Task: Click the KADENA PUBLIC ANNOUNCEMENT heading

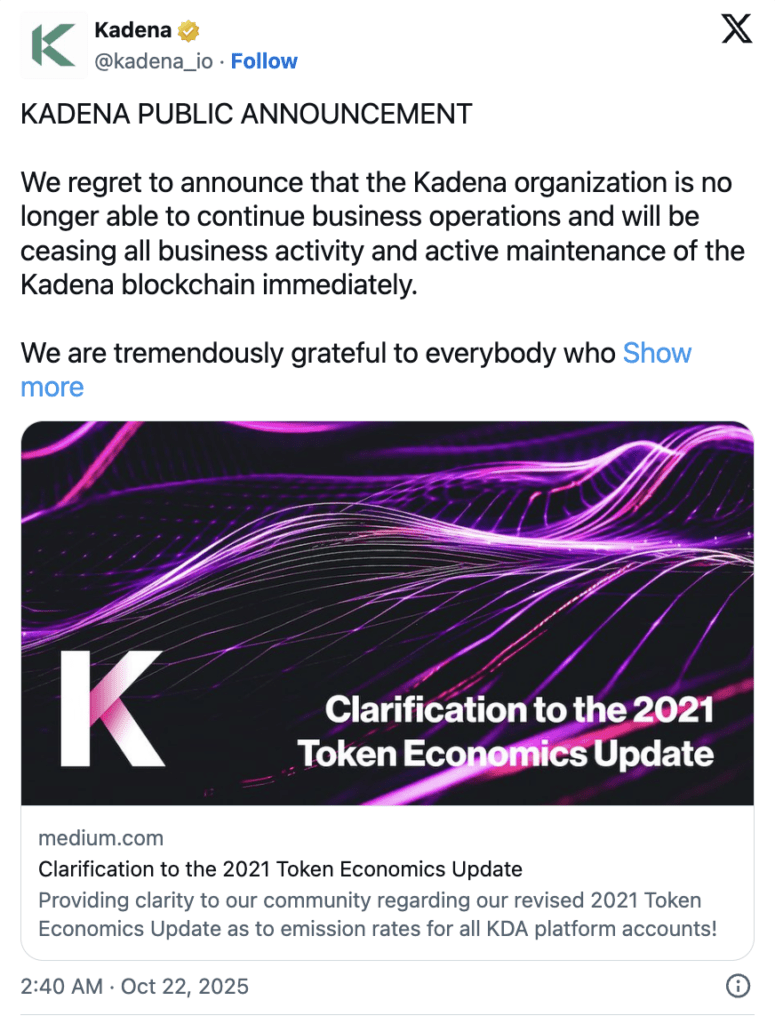Action: 246,114
